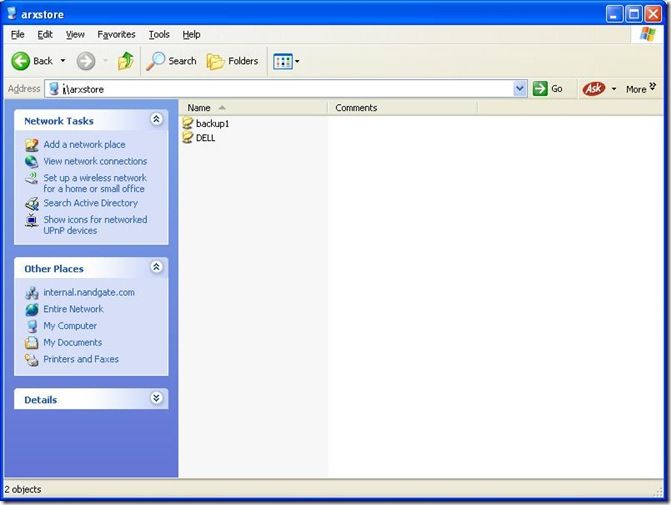The height and width of the screenshot is (505, 671).
Task: Click the Search Active Directory icon
Action: [x=31, y=204]
